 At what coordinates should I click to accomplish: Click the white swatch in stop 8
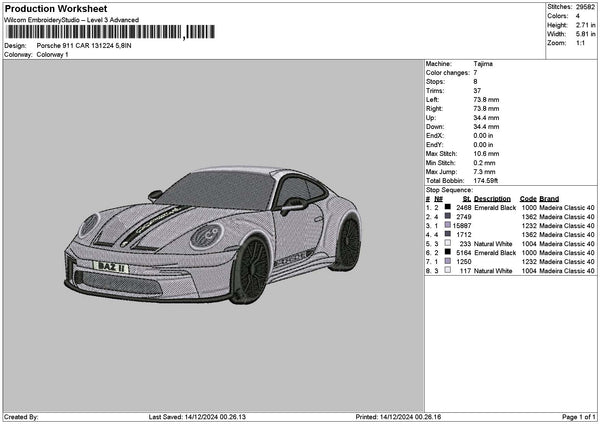pyautogui.click(x=448, y=270)
